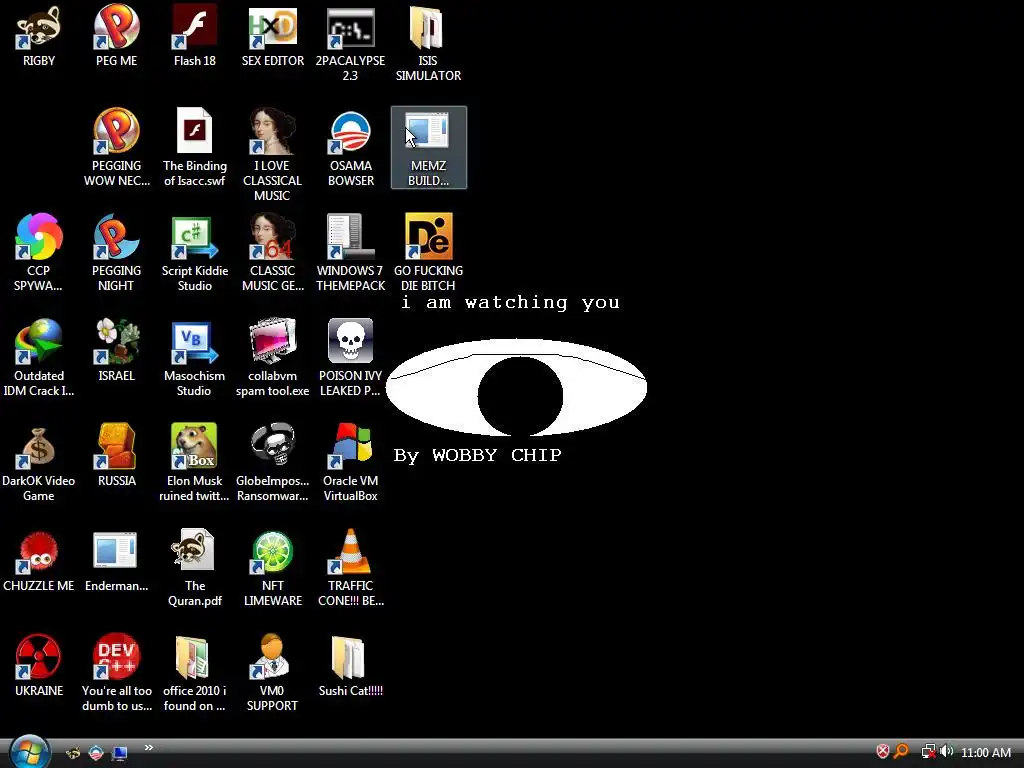
Task: Click the monitor quick launch icon in taskbar
Action: pos(119,752)
